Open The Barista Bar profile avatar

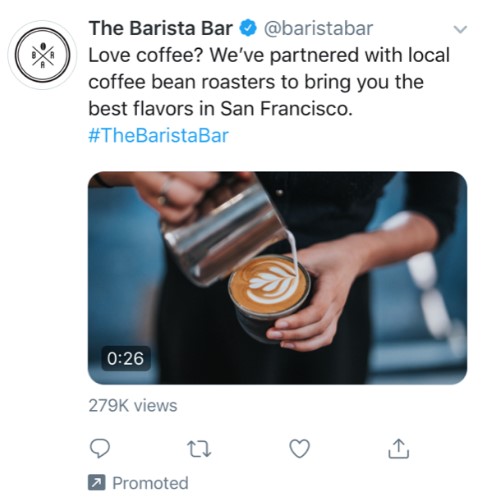click(x=42, y=55)
